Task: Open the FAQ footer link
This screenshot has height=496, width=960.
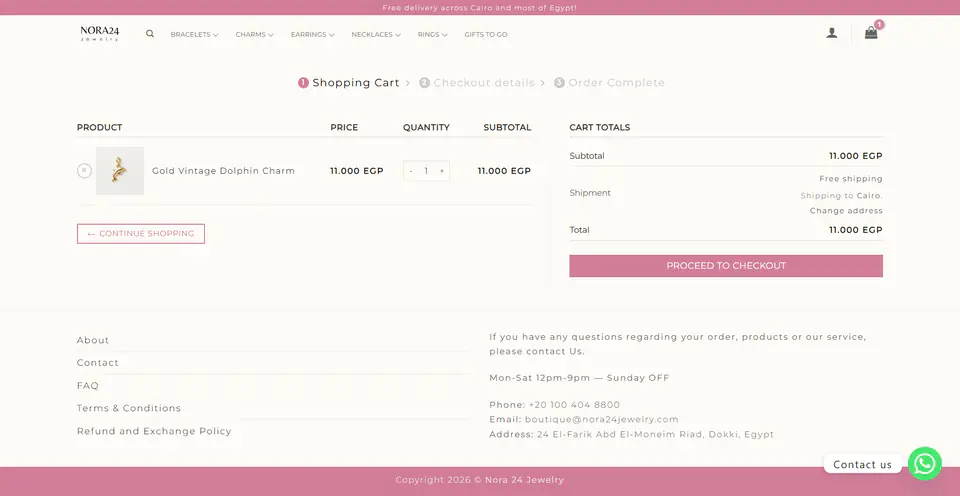Action: click(88, 385)
